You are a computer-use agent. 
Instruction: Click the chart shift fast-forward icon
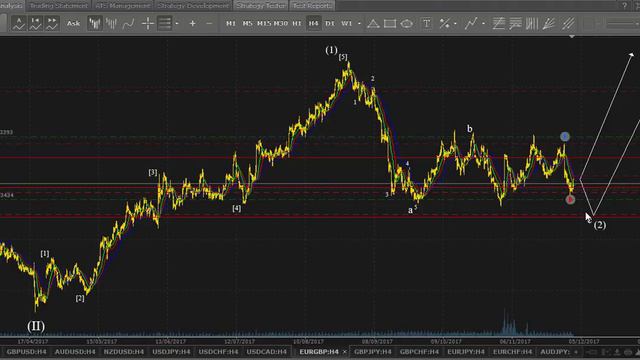click(x=52, y=24)
